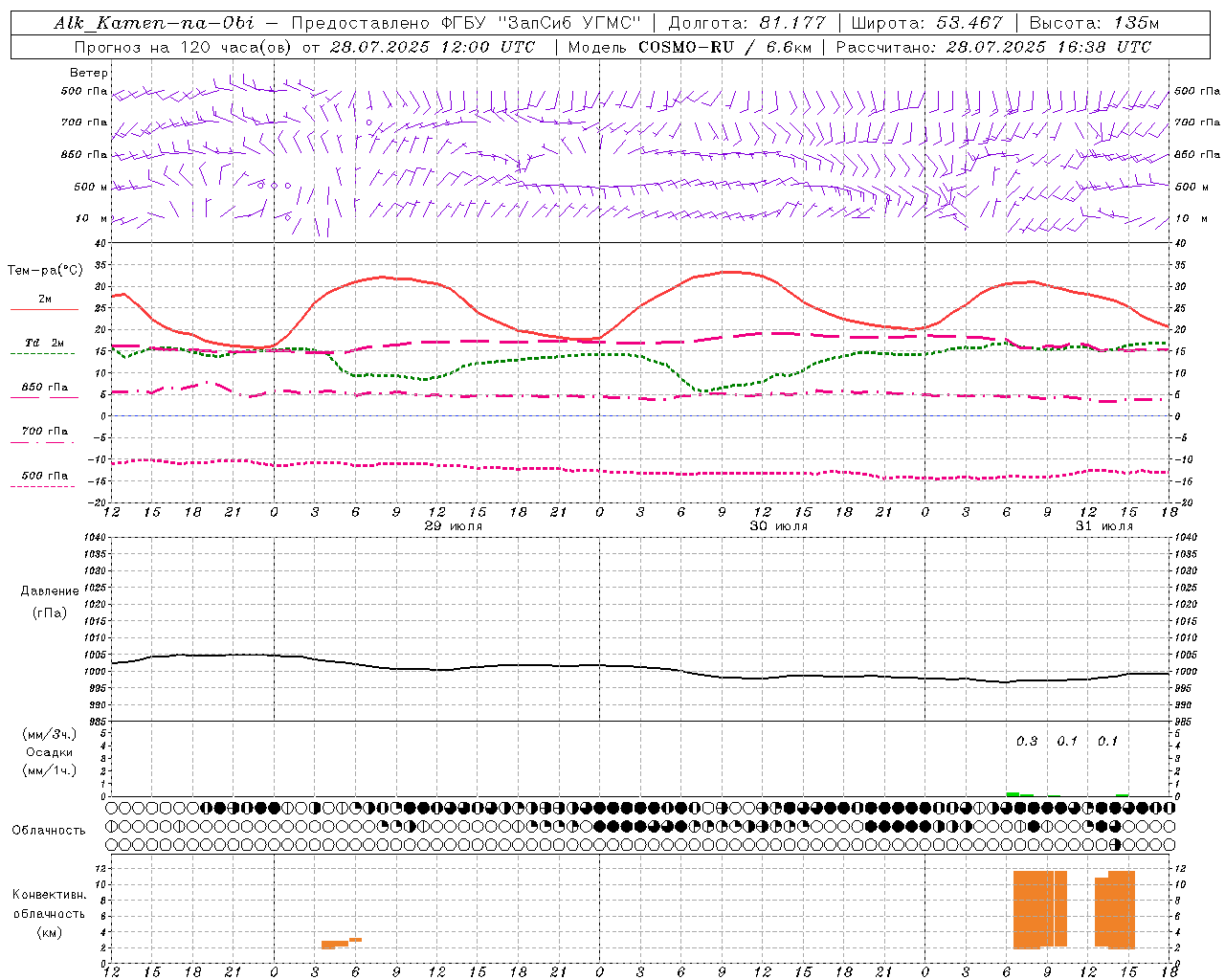1225x980 pixels.
Task: Click the 'Облачность' cloud cover label
Action: click(x=49, y=830)
